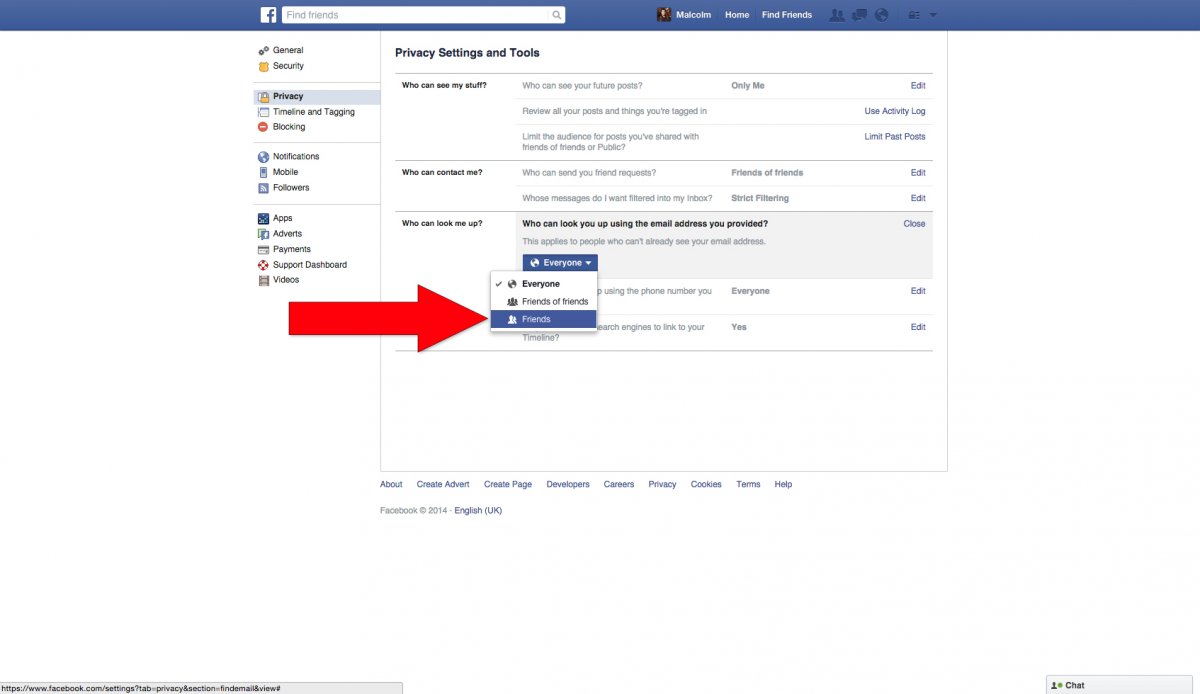Open Followers settings in sidebar
The image size is (1200, 694).
coord(291,188)
